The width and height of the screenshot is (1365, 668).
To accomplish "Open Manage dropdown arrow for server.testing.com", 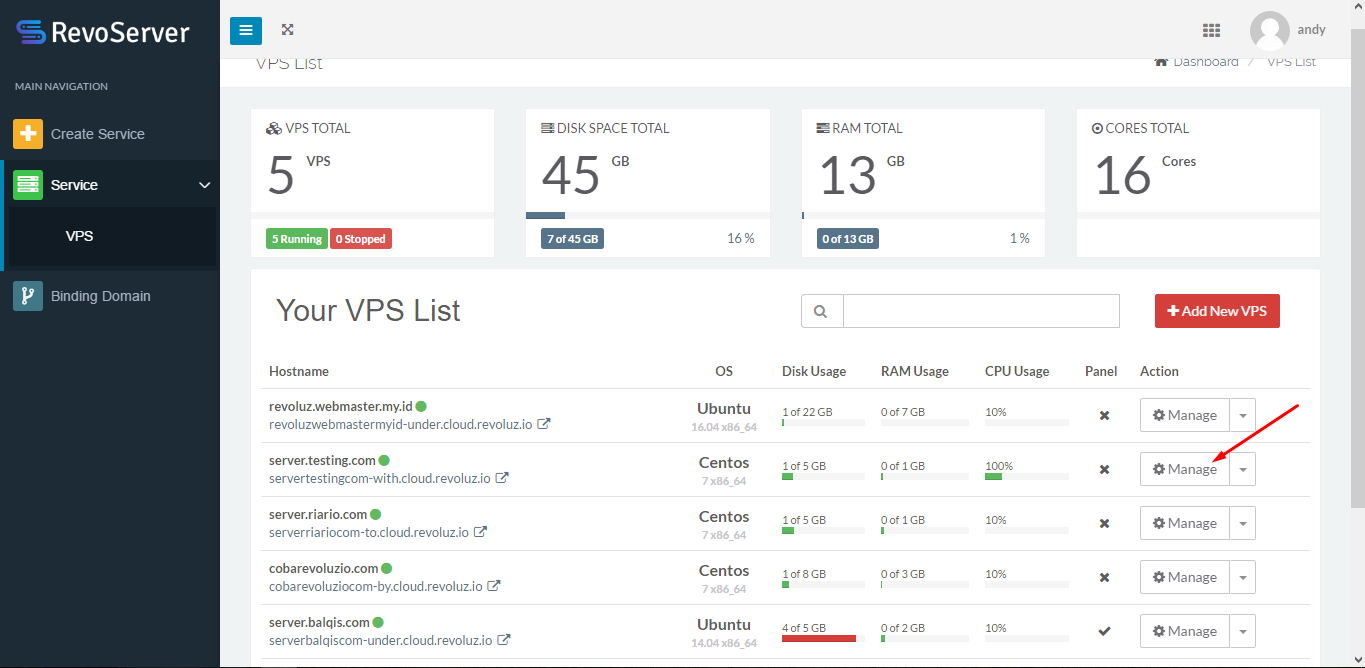I will click(x=1242, y=469).
